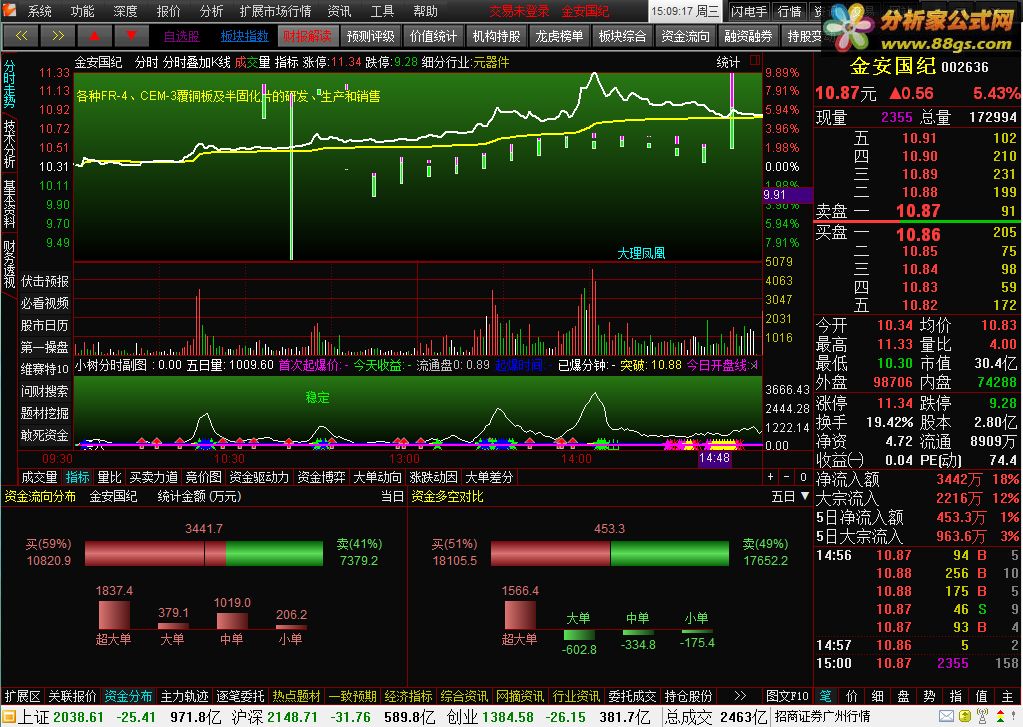Open the 细 detail tab icon
This screenshot has height=727, width=1023.
click(x=878, y=696)
